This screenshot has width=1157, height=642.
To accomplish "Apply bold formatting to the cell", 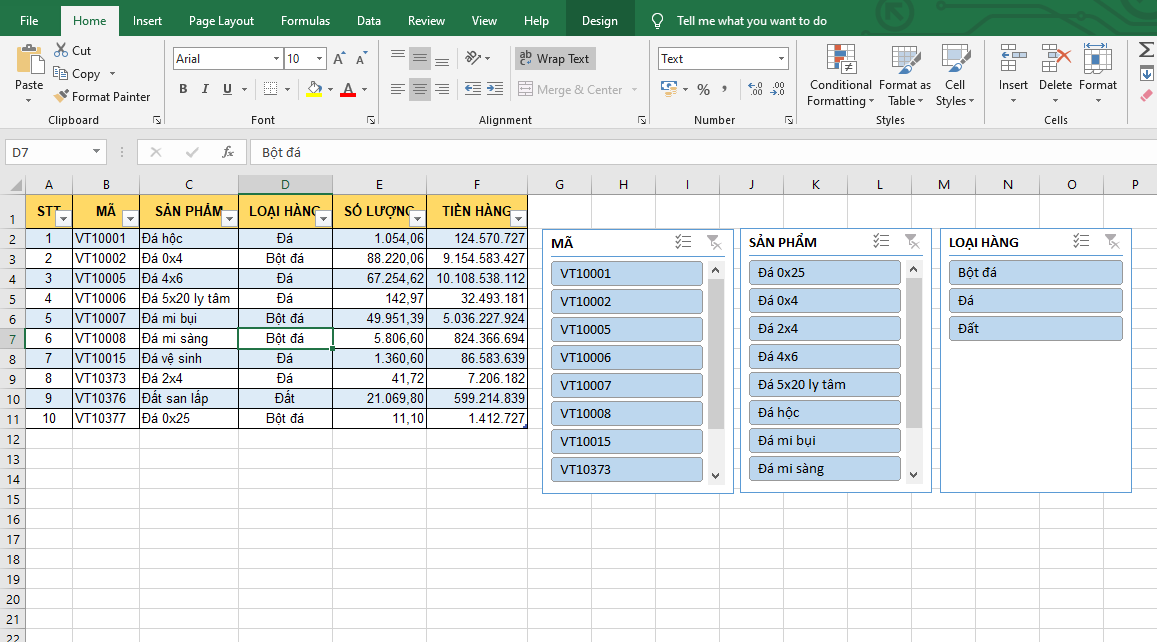I will tap(183, 89).
